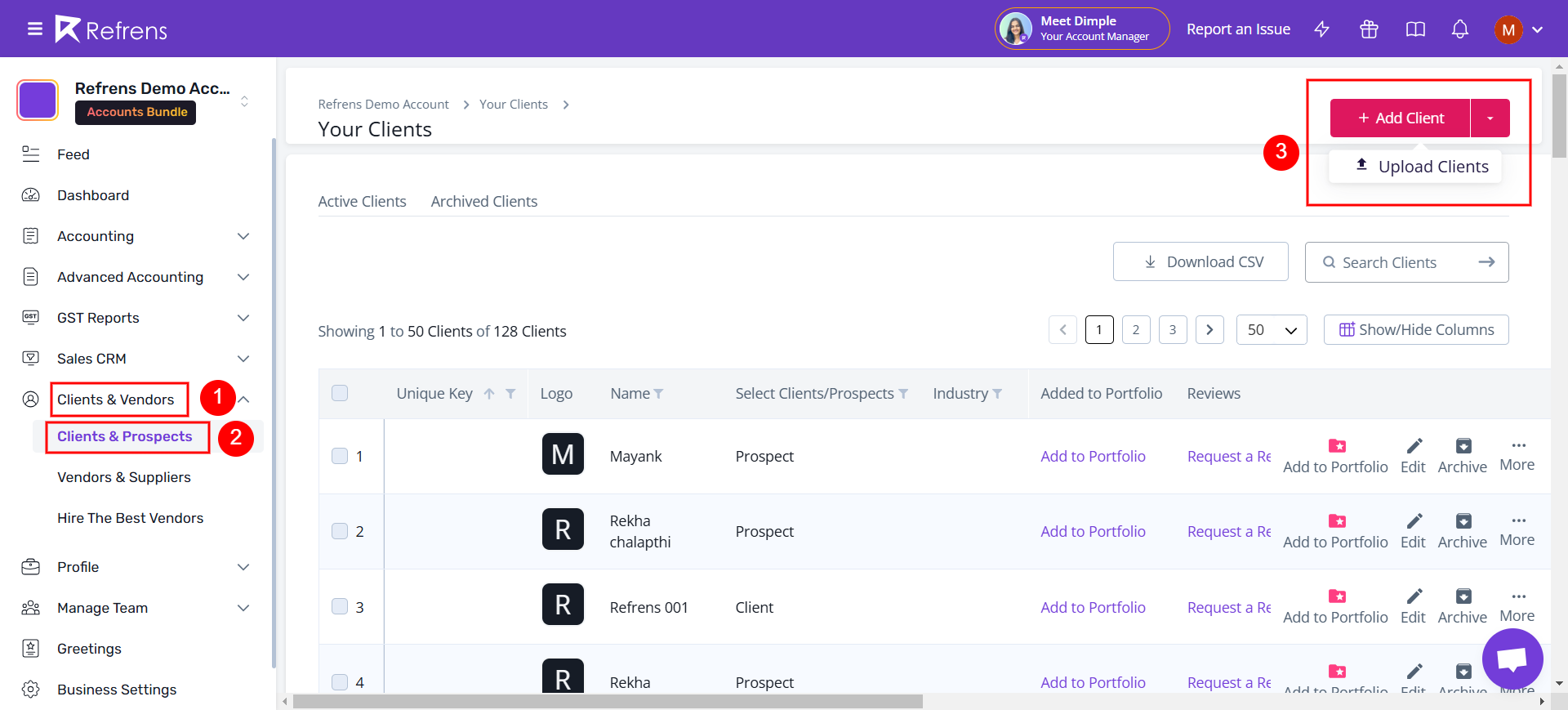Click the Archive icon for Refrens 001
Image resolution: width=1568 pixels, height=710 pixels.
pyautogui.click(x=1463, y=596)
